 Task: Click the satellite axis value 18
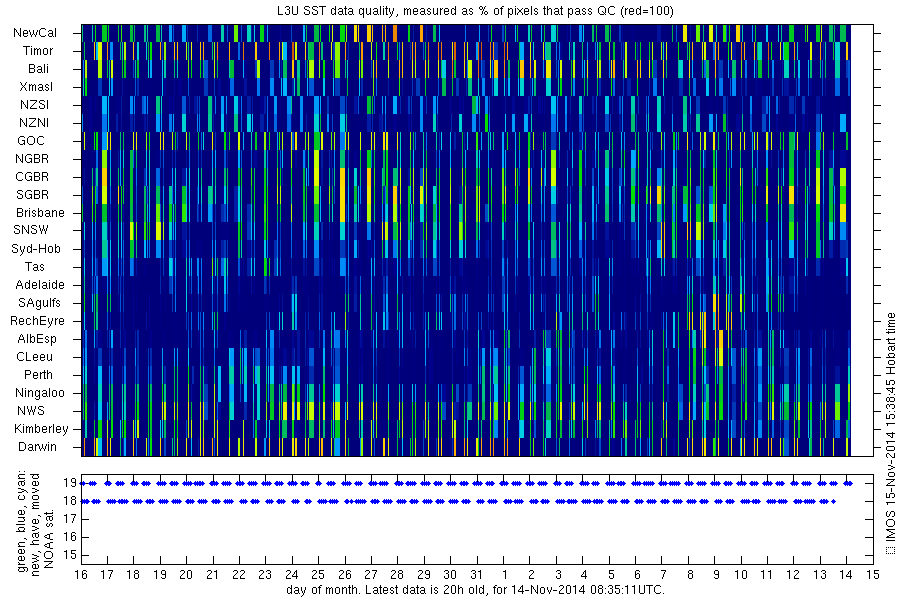[x=70, y=501]
